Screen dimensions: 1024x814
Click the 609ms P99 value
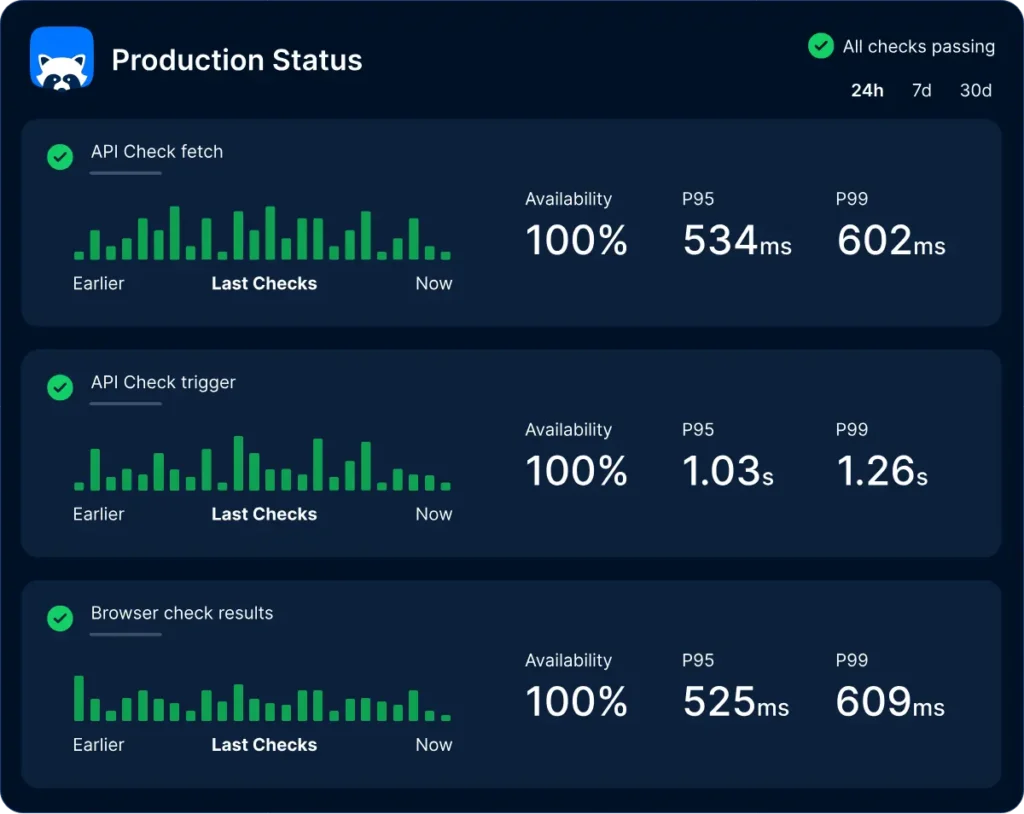890,701
